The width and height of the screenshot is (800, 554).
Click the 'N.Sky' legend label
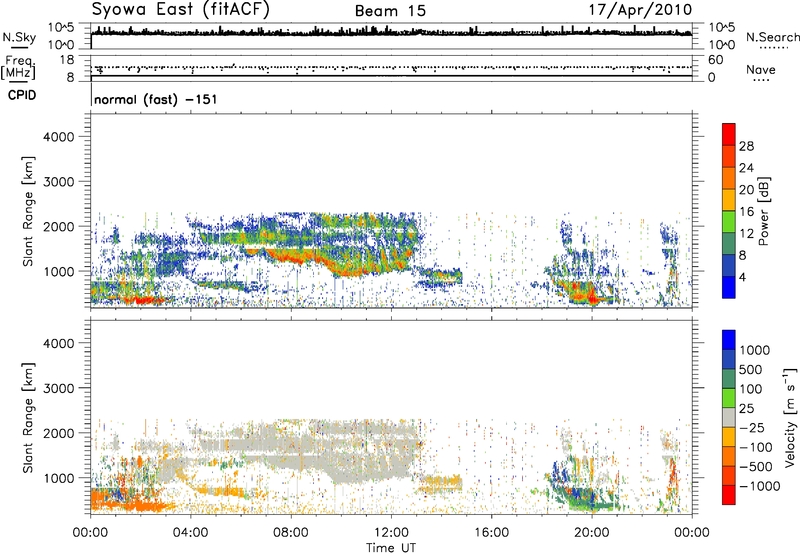[x=19, y=37]
